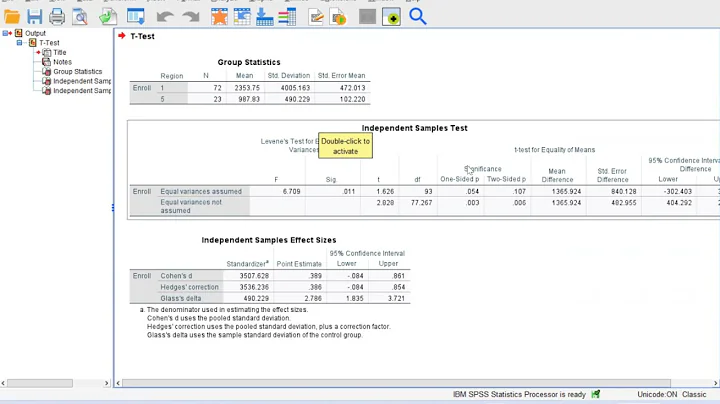Print the output with the printer icon
The image size is (720, 404).
pos(57,17)
